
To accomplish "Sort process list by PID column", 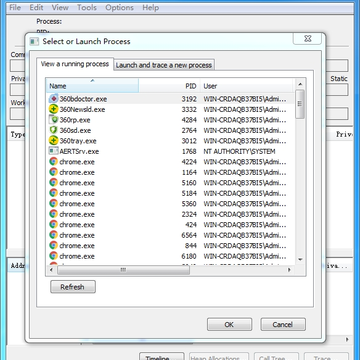I will click(x=169, y=86).
